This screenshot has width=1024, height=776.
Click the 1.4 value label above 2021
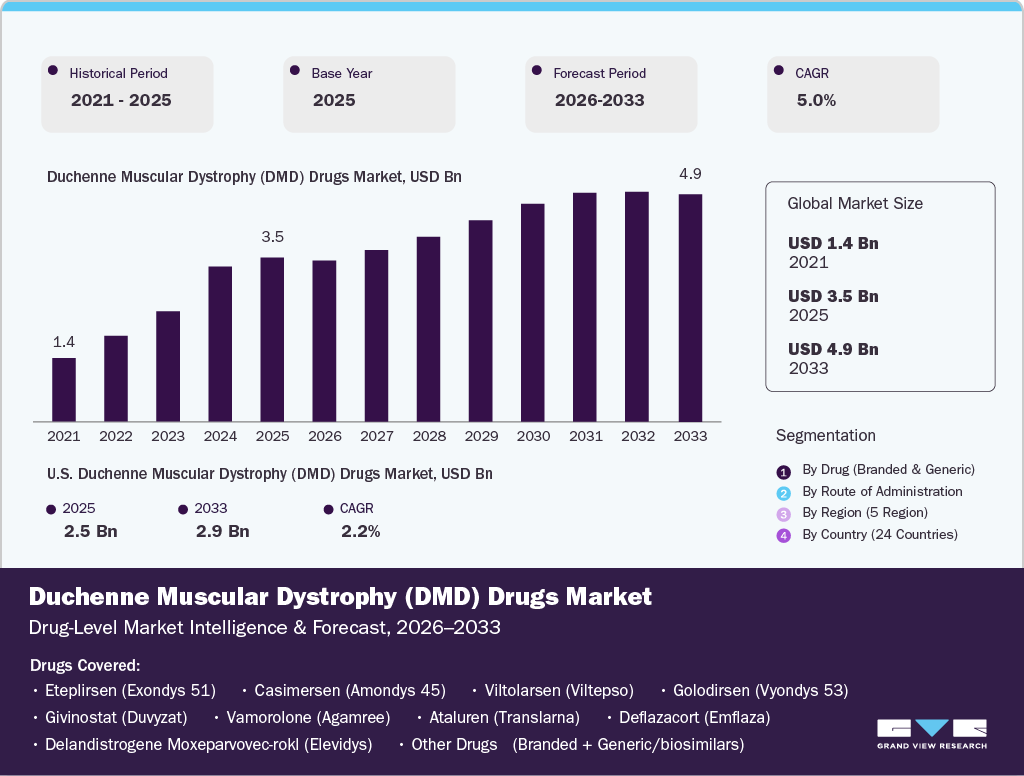[63, 342]
